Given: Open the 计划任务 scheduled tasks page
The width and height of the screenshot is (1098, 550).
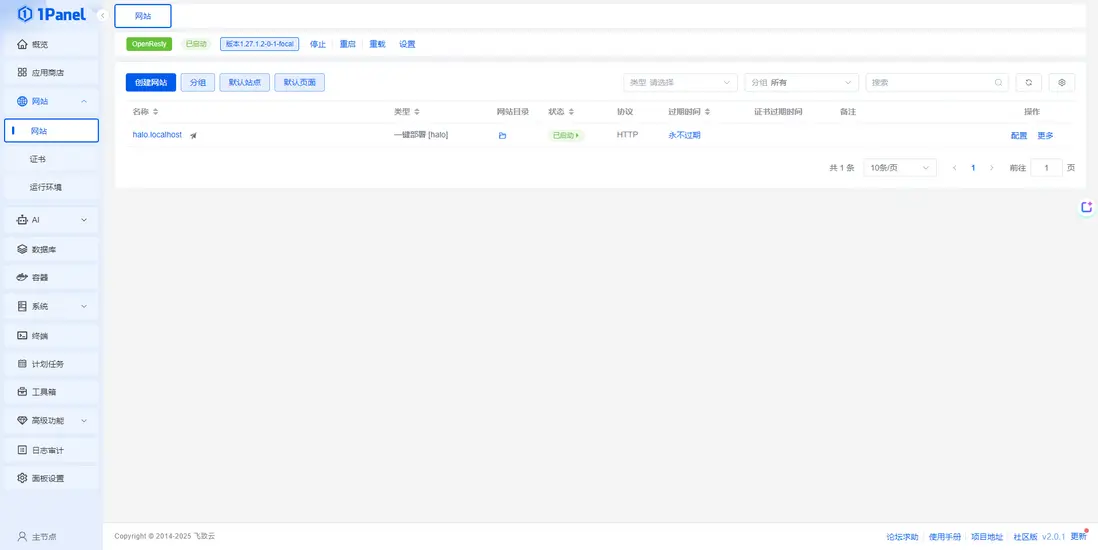Looking at the screenshot, I should tap(50, 364).
